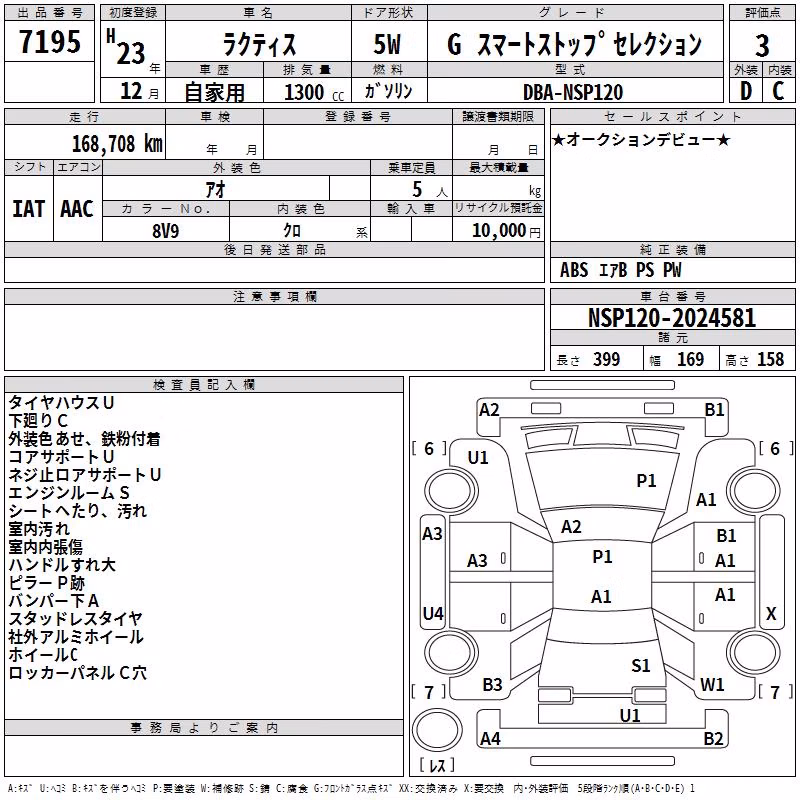Image resolution: width=800 pixels, height=800 pixels.
Task: Select the A4 mark on the rear bumper
Action: (490, 738)
